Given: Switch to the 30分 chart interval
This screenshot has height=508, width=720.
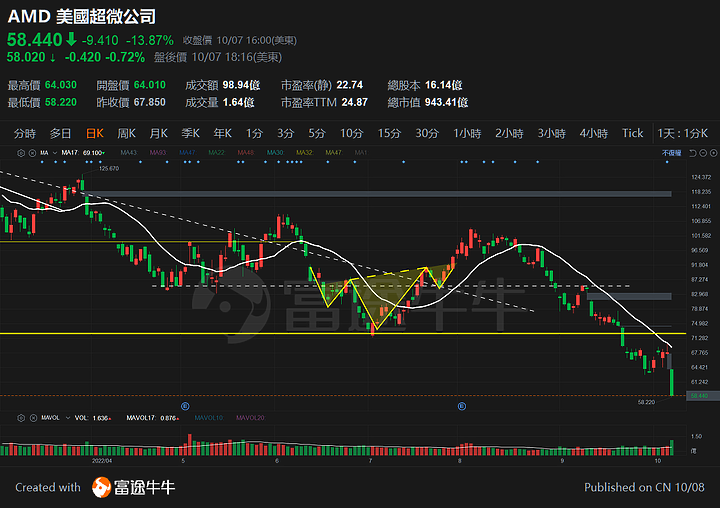Looking at the screenshot, I should pos(427,134).
